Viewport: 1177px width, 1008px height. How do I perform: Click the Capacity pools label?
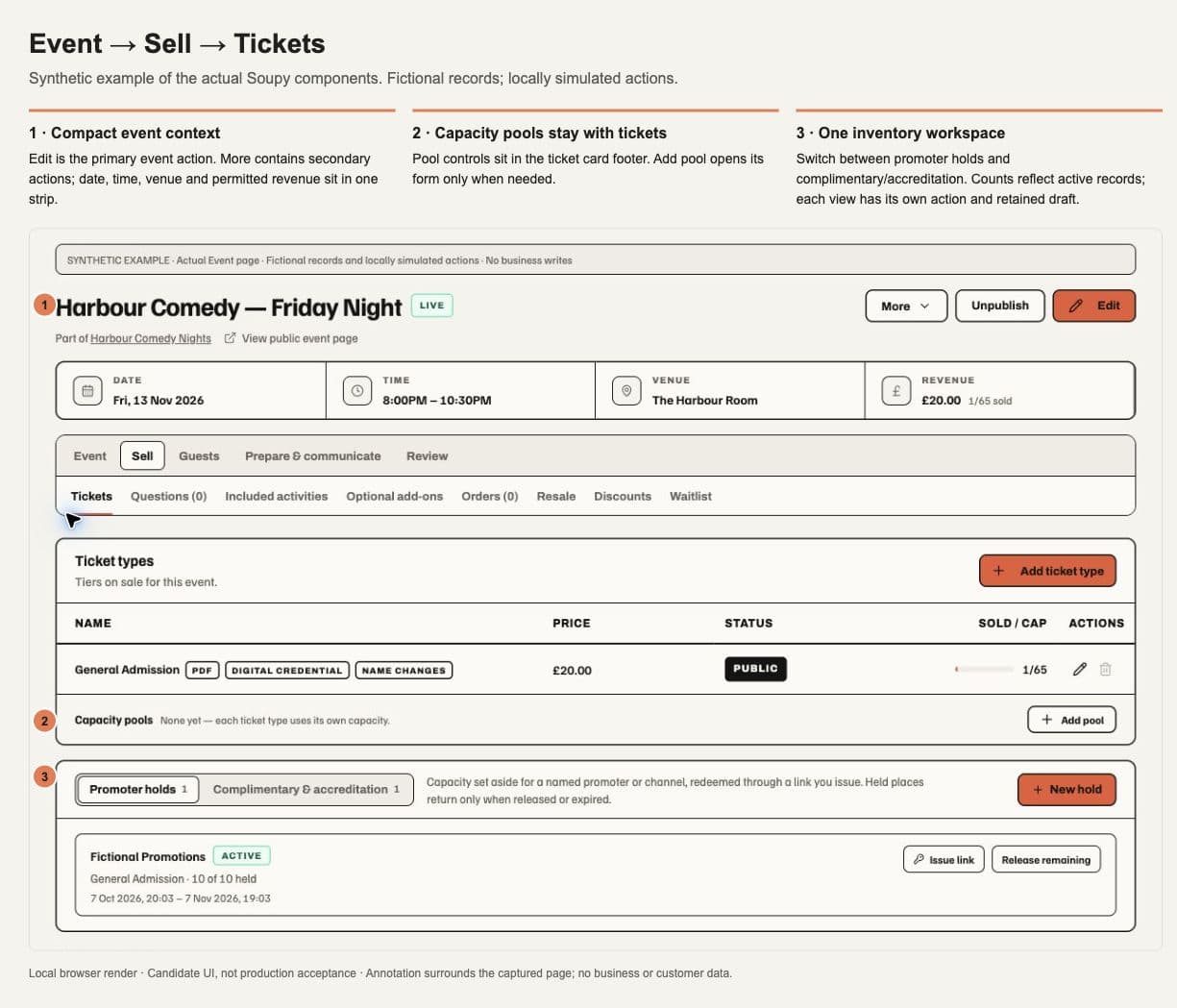coord(113,720)
